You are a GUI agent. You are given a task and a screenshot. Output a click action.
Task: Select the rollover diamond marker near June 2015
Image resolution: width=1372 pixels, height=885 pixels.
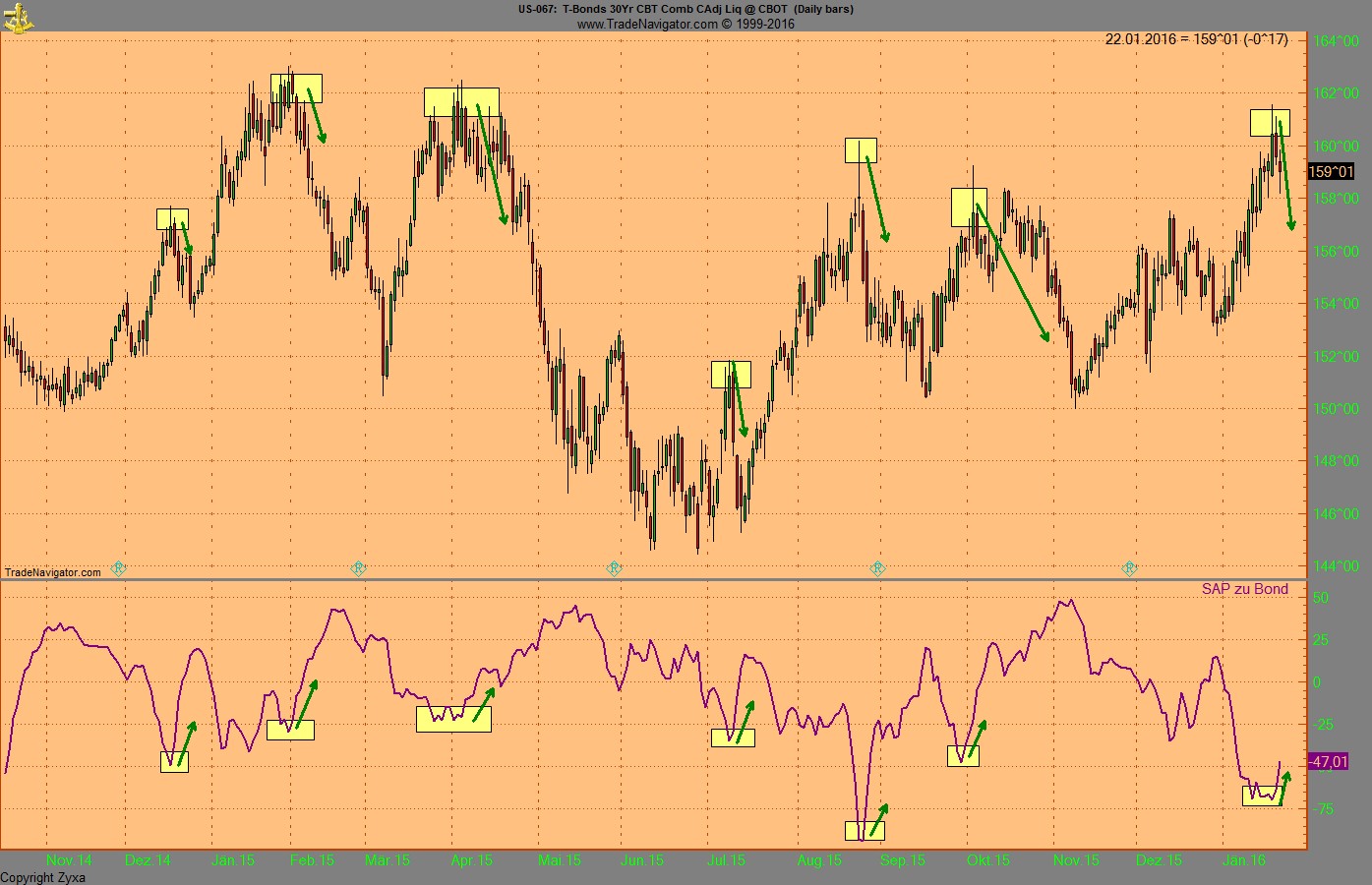coord(614,567)
